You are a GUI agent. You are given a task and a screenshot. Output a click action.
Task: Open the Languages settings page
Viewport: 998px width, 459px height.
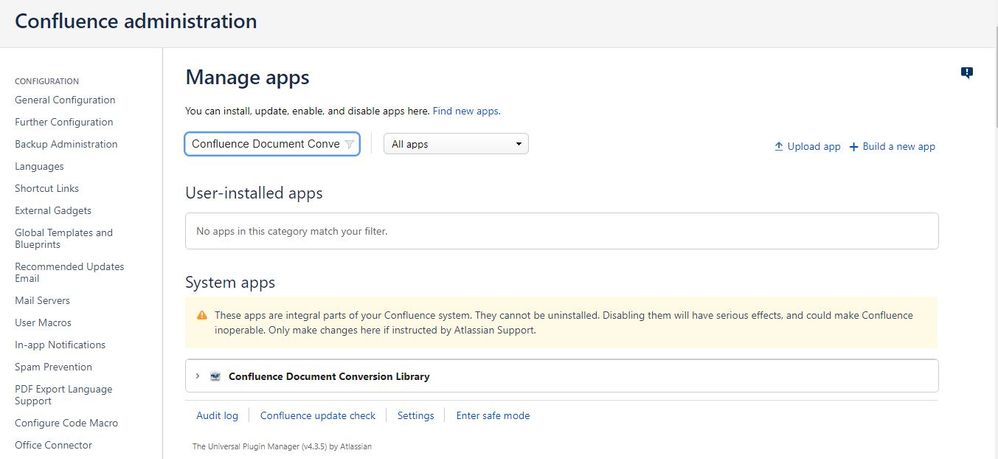(39, 167)
